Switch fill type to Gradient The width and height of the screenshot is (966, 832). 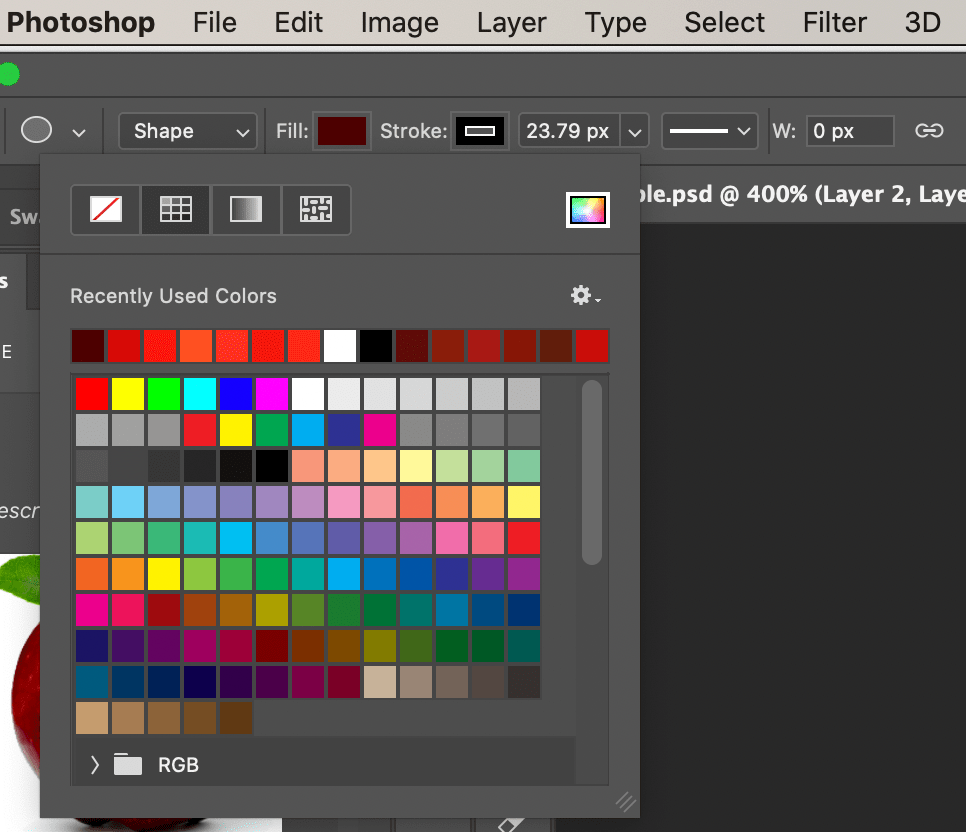[246, 210]
